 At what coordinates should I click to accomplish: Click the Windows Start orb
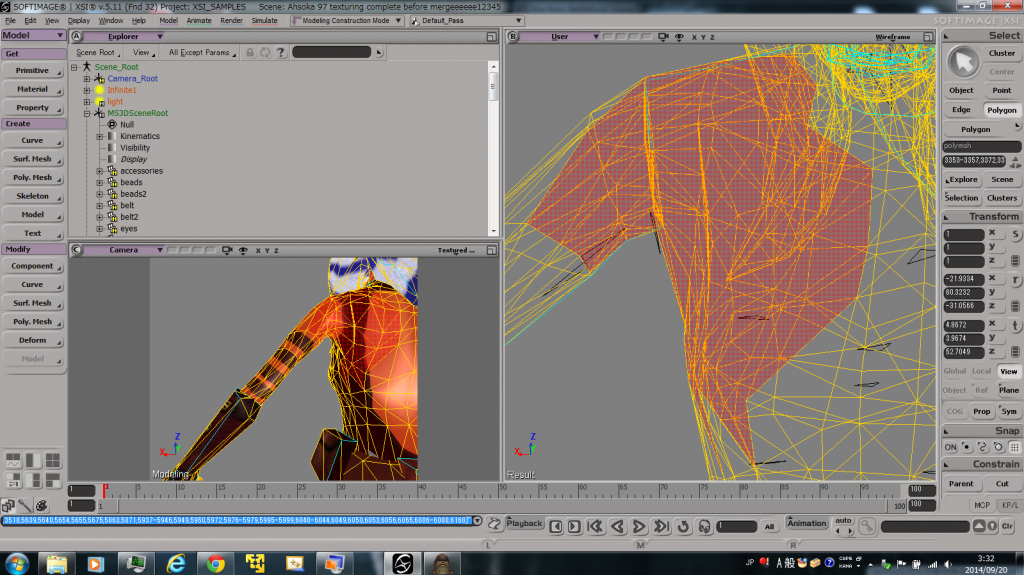pyautogui.click(x=16, y=563)
